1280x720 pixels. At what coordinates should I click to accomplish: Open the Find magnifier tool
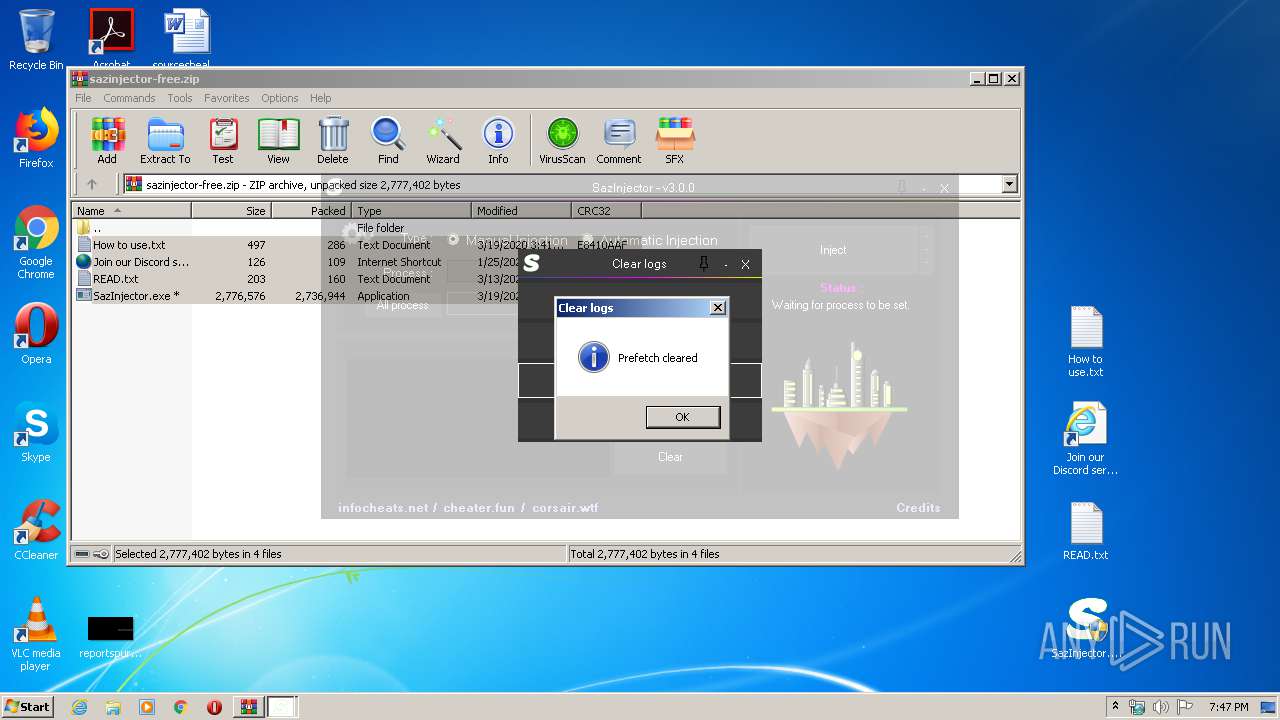tap(388, 140)
